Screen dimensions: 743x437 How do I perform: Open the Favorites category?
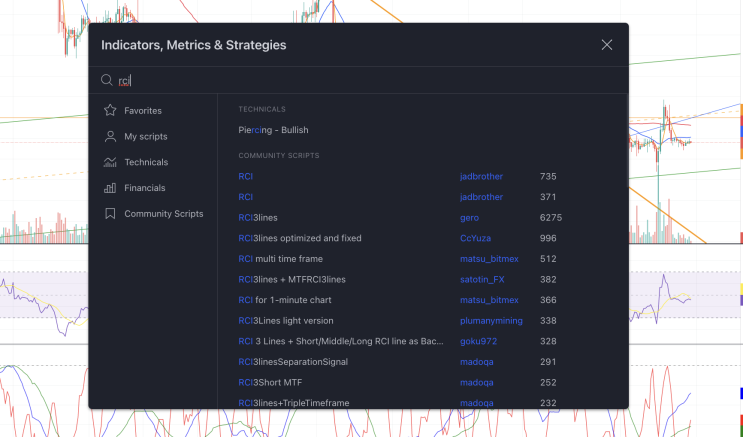point(142,111)
